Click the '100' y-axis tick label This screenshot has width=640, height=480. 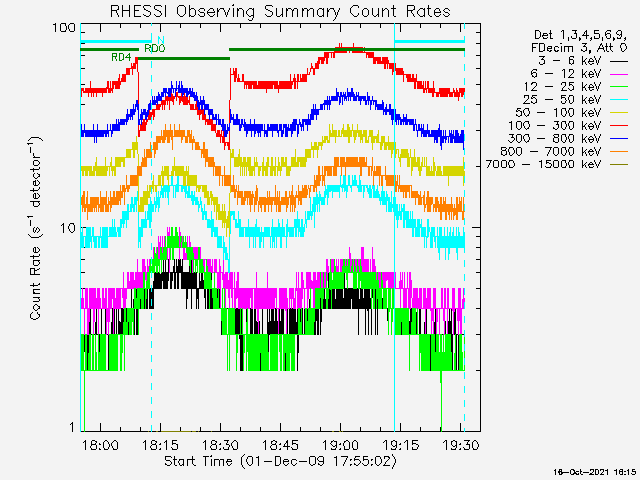click(x=64, y=28)
